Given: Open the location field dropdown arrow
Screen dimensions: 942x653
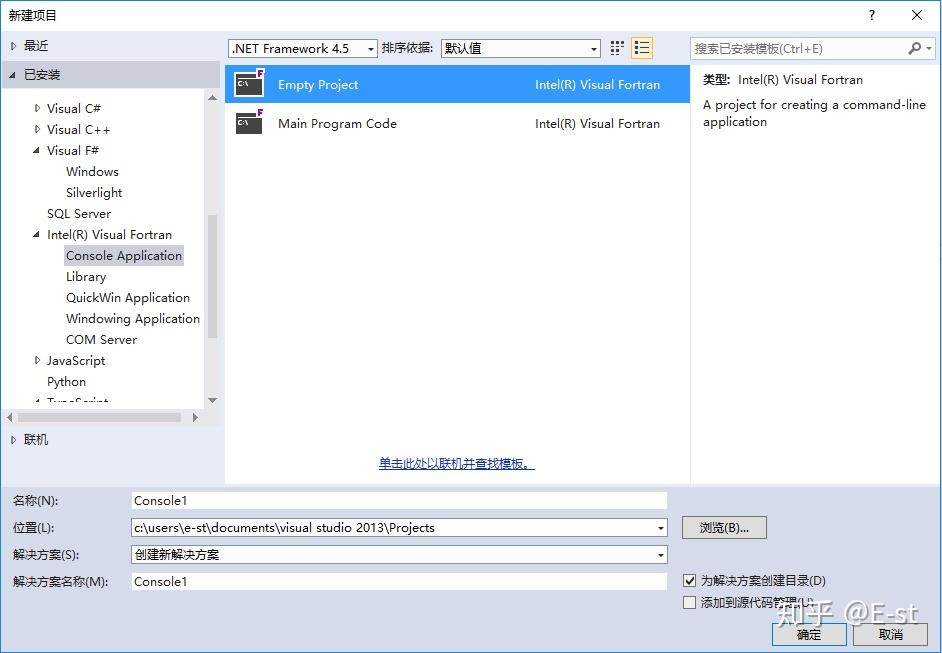Looking at the screenshot, I should [659, 527].
